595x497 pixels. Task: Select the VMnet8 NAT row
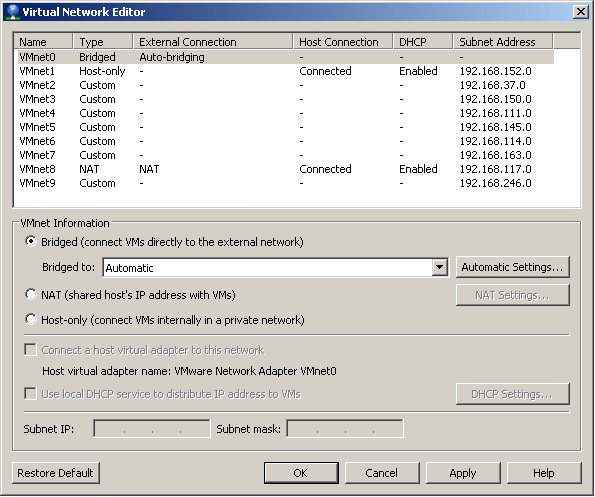pos(284,169)
